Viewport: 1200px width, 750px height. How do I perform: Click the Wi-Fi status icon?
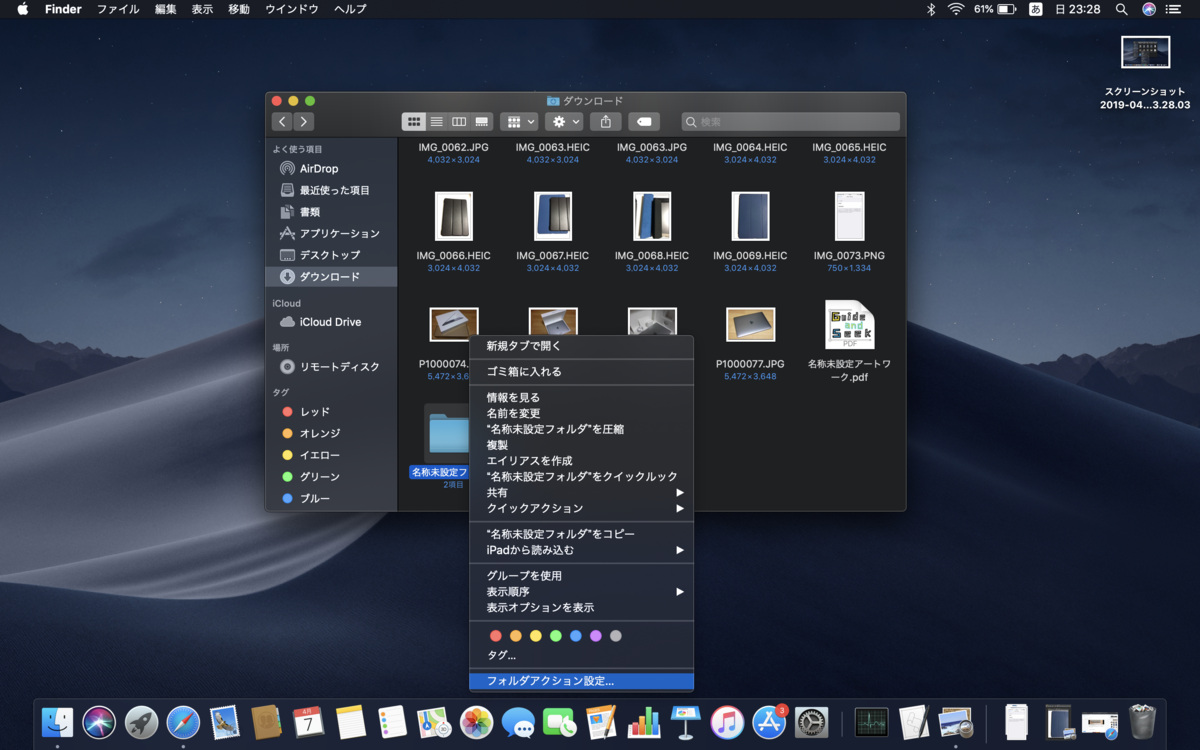[x=956, y=9]
